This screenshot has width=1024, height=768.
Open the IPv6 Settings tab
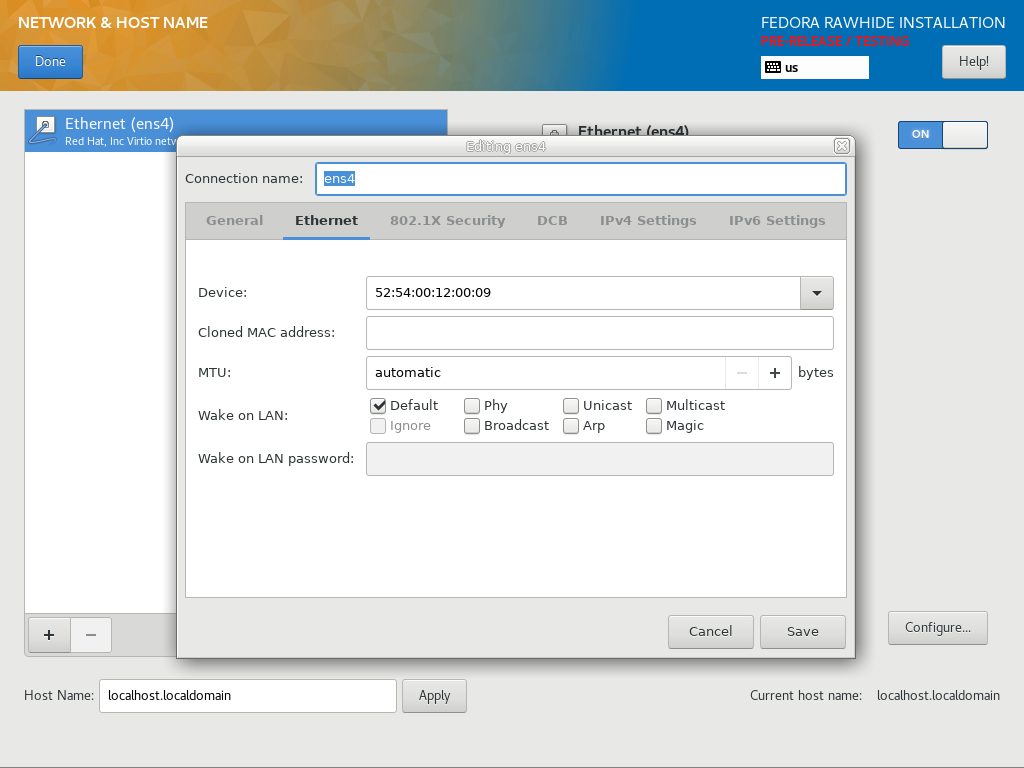pos(777,221)
